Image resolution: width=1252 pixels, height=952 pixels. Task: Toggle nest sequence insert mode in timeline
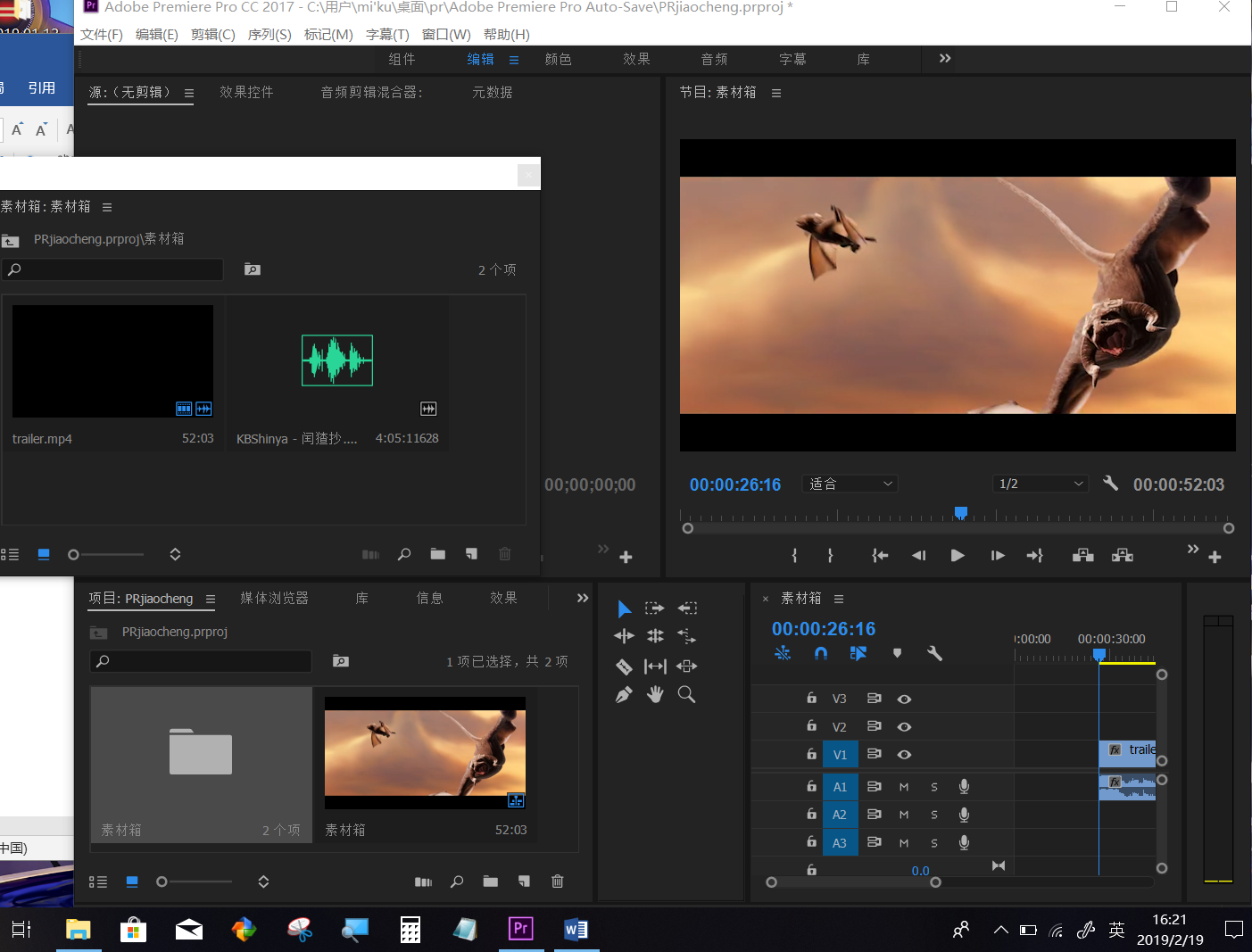(x=783, y=653)
